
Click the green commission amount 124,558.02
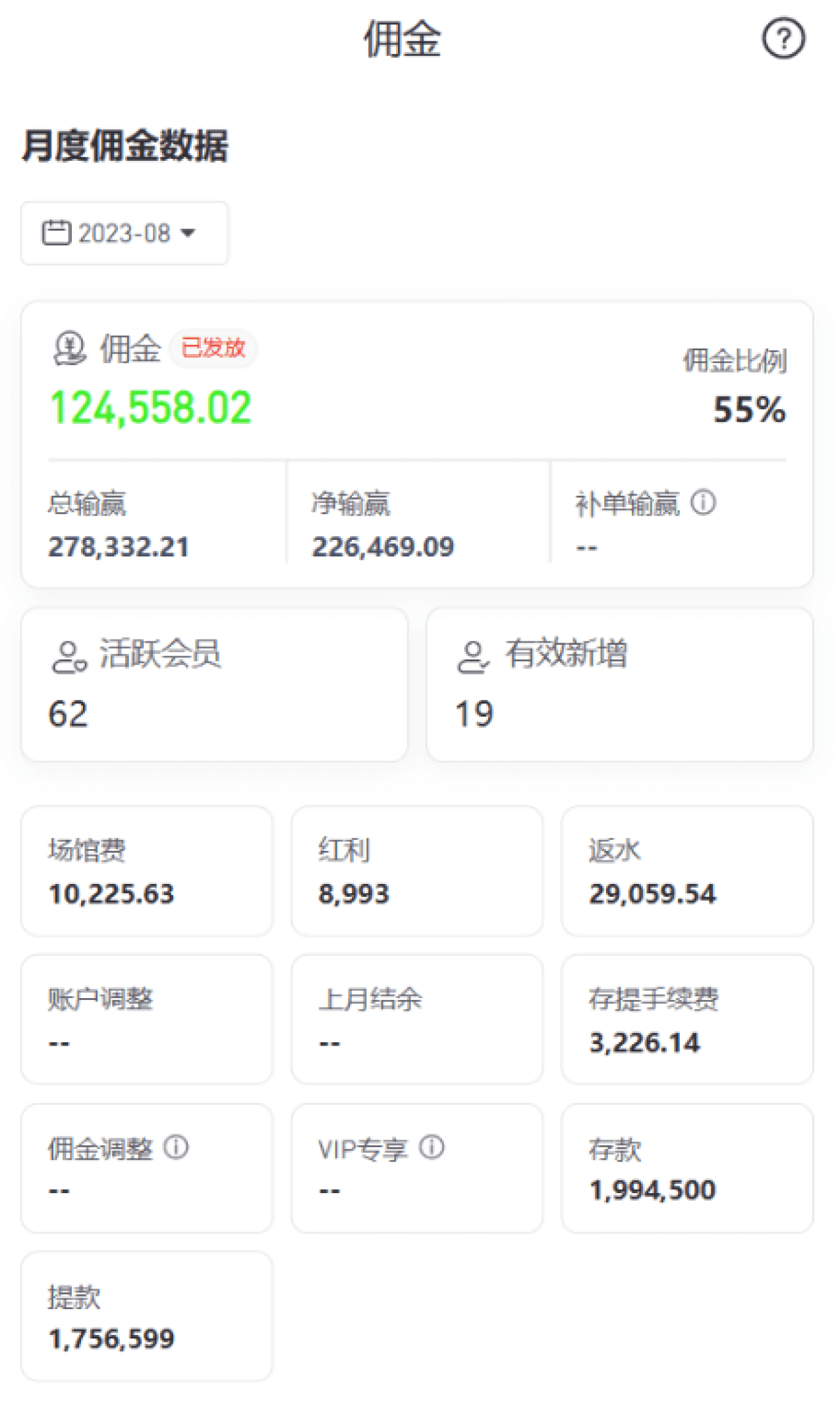(x=151, y=407)
